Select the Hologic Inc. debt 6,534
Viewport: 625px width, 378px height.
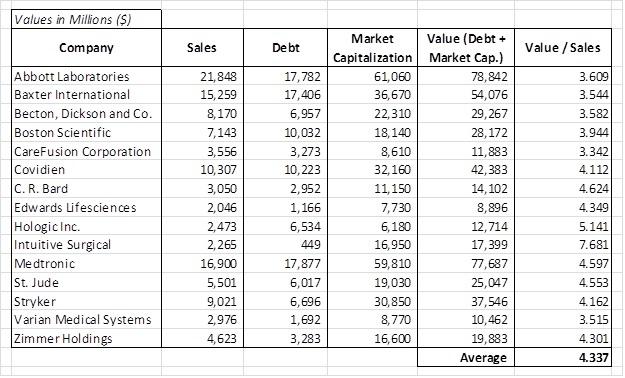pos(285,226)
